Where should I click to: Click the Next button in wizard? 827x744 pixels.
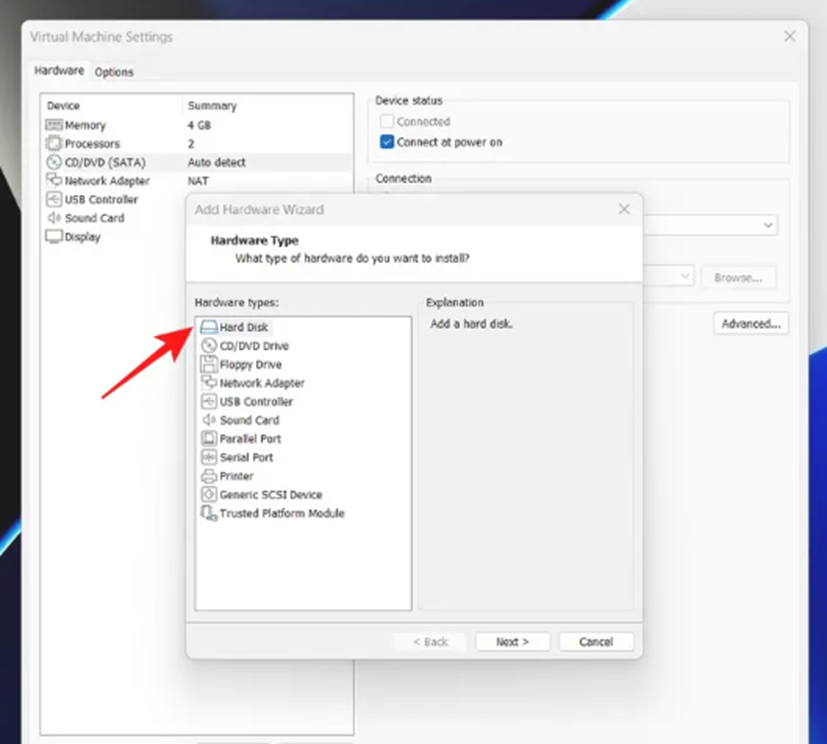(x=513, y=642)
